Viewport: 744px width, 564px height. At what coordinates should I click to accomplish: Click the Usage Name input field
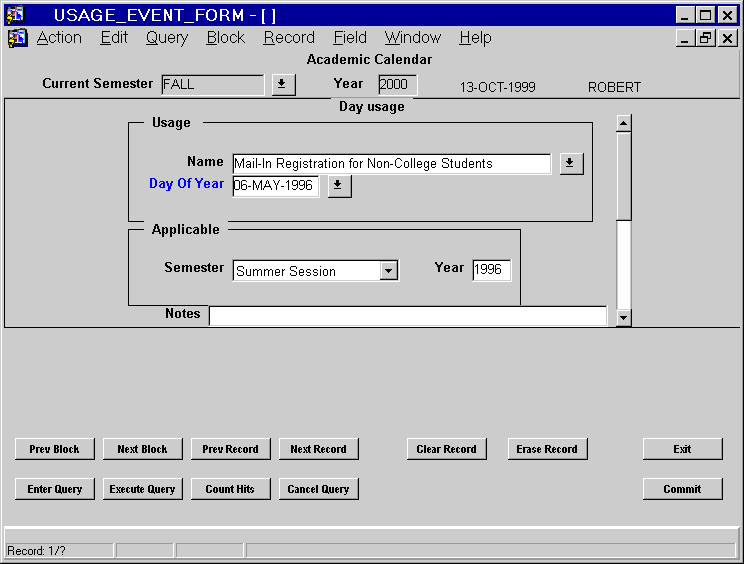click(391, 164)
